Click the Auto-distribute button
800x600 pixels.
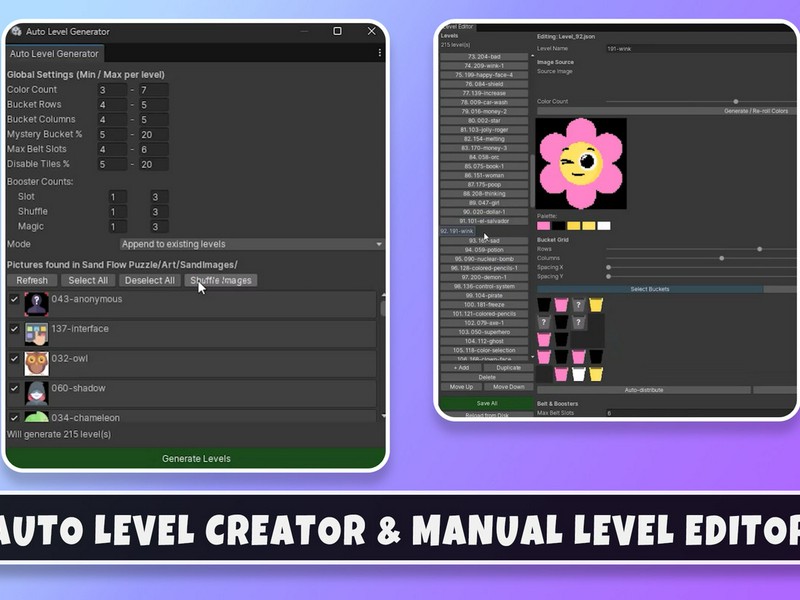(x=644, y=390)
